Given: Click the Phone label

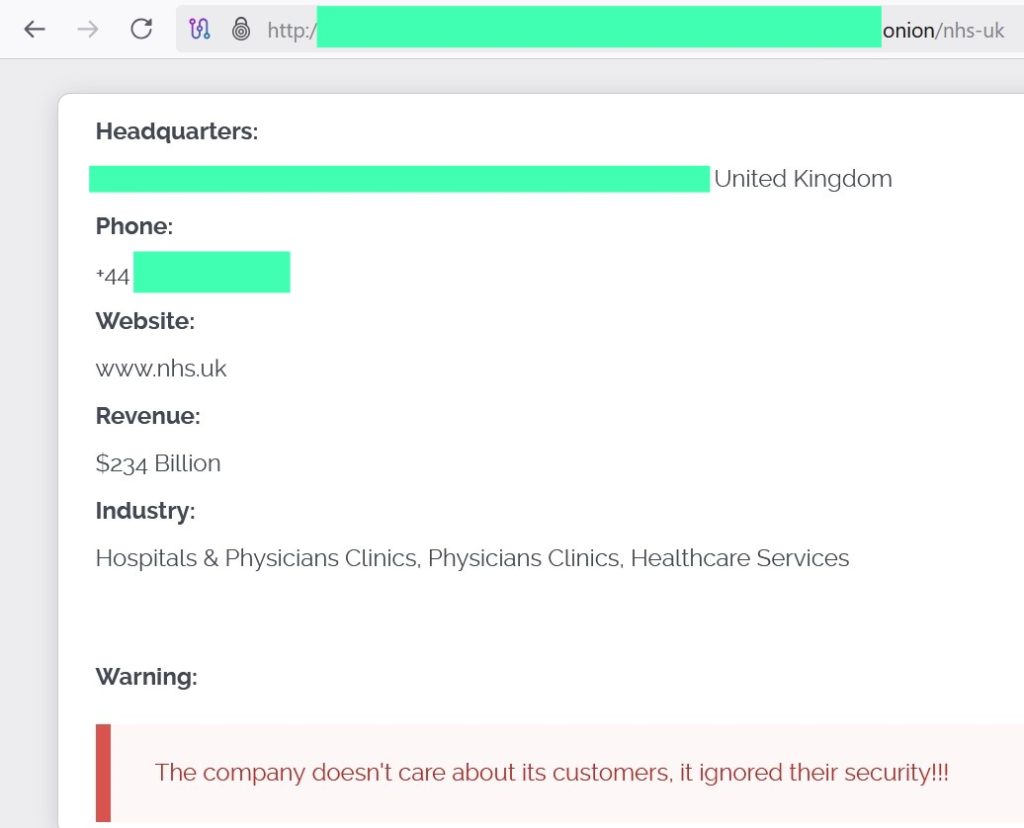Looking at the screenshot, I should coord(133,226).
